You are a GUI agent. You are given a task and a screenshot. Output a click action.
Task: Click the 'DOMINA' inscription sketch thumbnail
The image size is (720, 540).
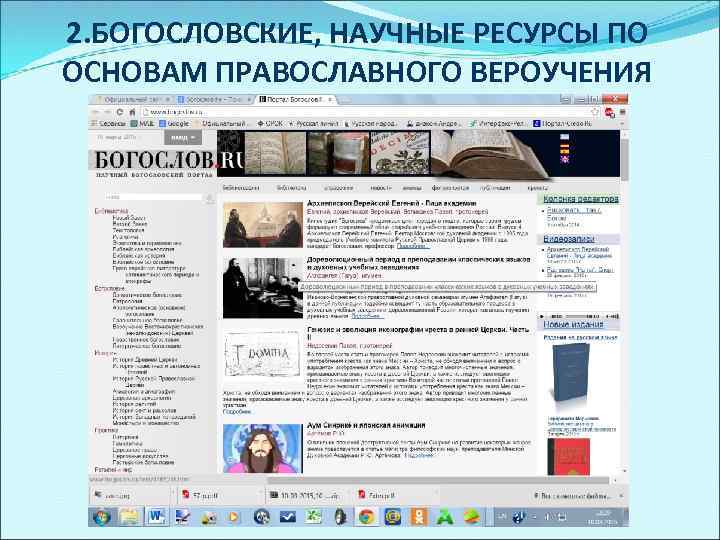pyautogui.click(x=263, y=354)
